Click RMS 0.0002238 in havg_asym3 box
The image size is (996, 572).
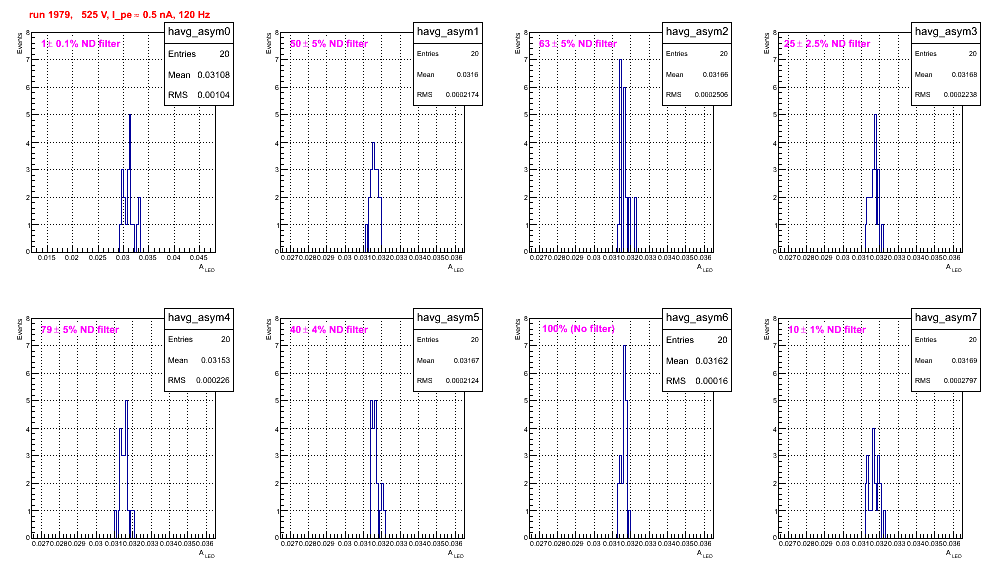946,95
